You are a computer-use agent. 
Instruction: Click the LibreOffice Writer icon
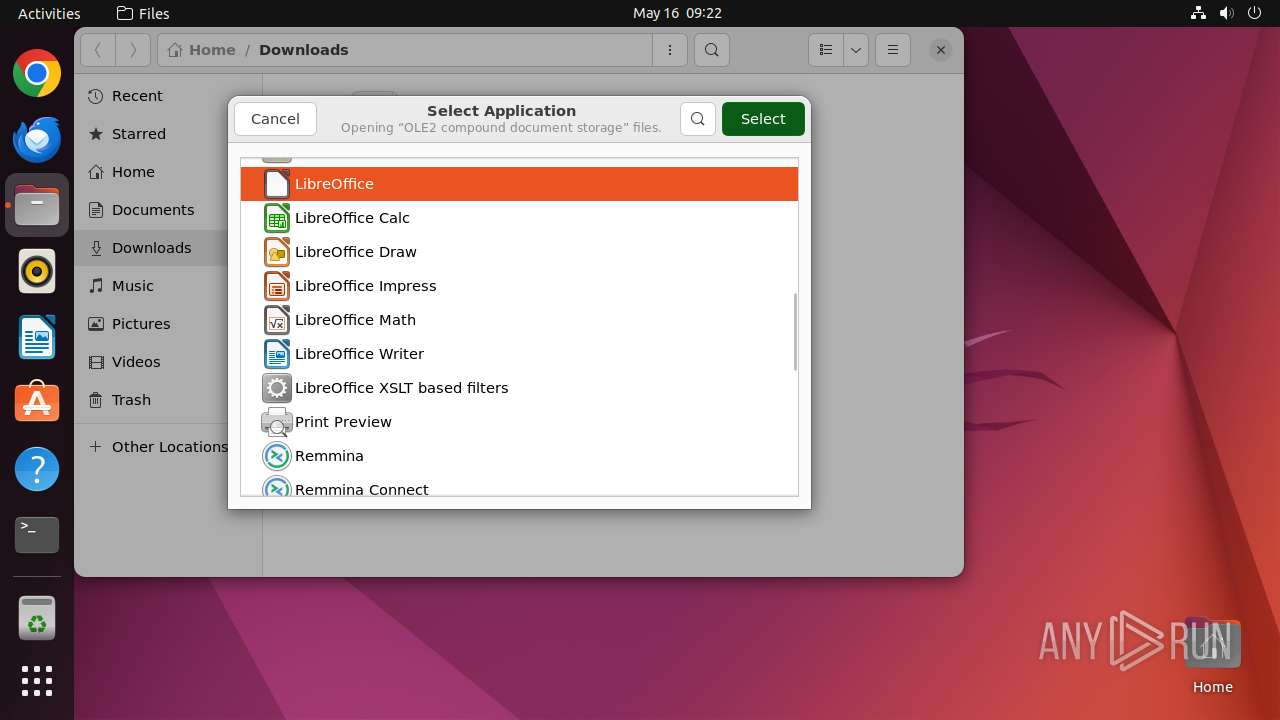(x=277, y=354)
